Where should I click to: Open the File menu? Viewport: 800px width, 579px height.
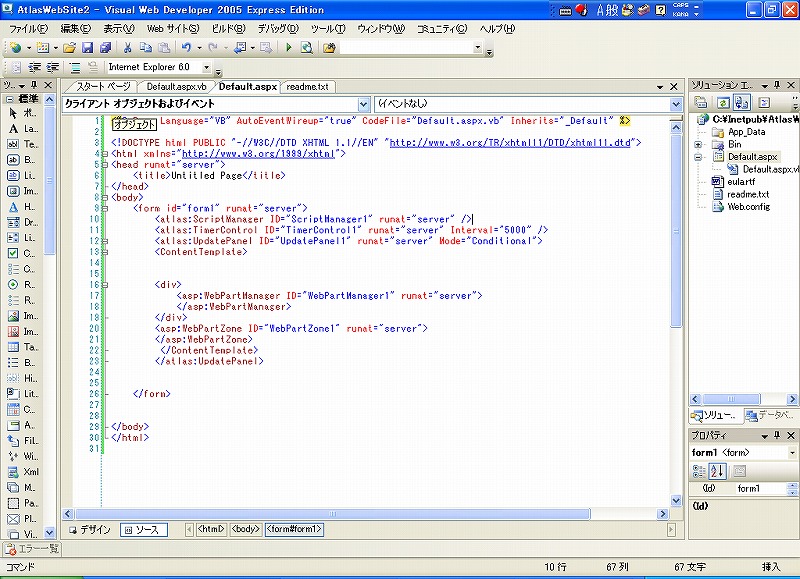pos(29,29)
